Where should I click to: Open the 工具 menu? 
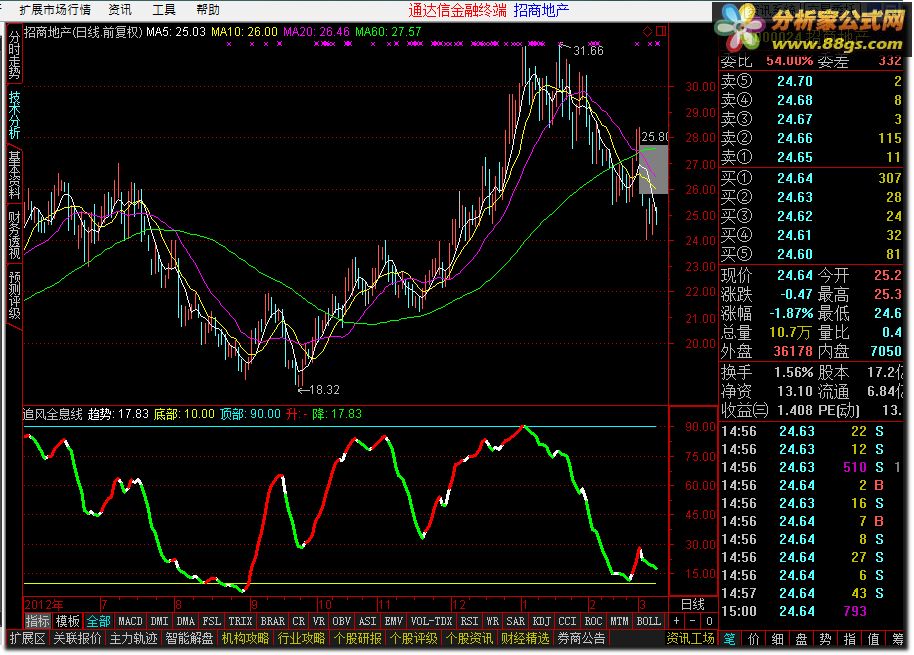click(164, 9)
